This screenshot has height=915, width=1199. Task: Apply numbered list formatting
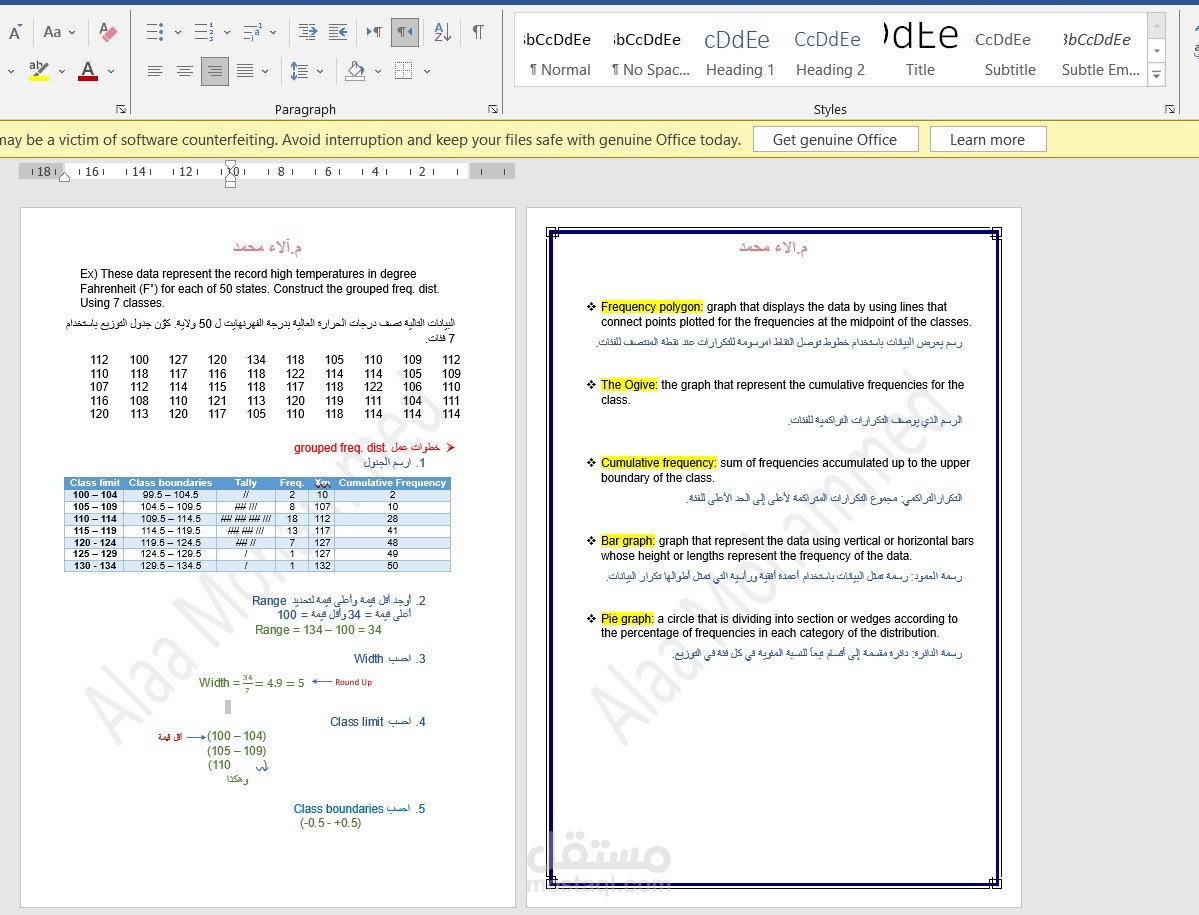203,32
